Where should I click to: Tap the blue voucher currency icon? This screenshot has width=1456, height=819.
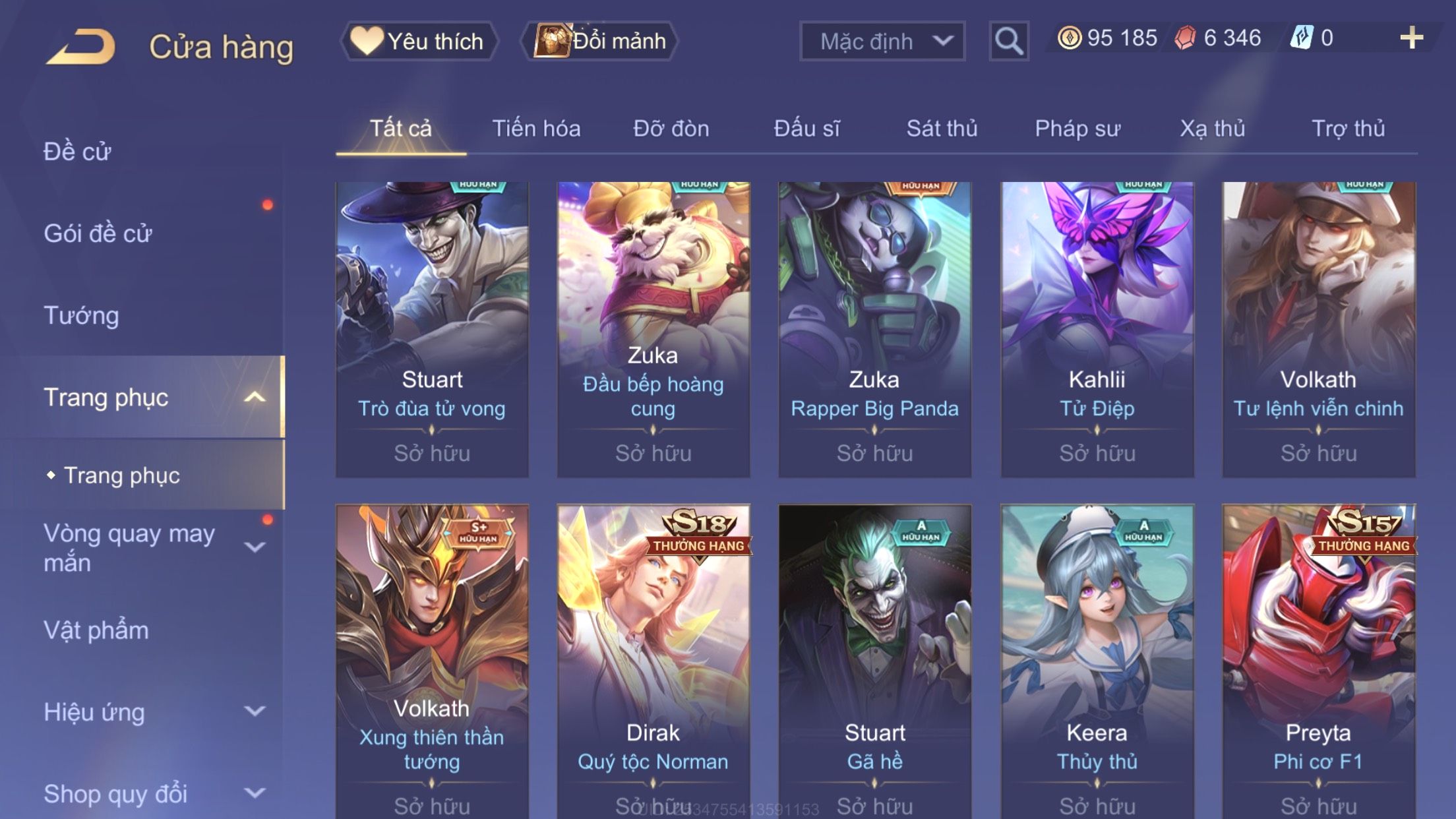click(1302, 38)
